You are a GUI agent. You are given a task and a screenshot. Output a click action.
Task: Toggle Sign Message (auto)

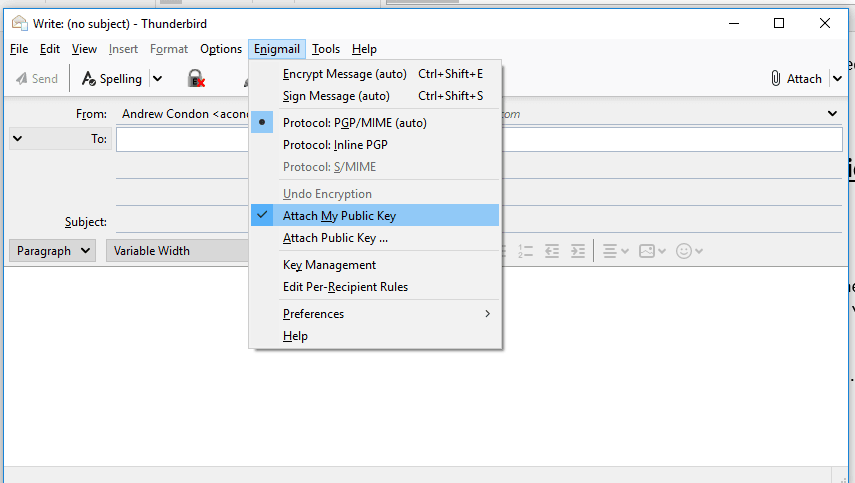coord(375,96)
